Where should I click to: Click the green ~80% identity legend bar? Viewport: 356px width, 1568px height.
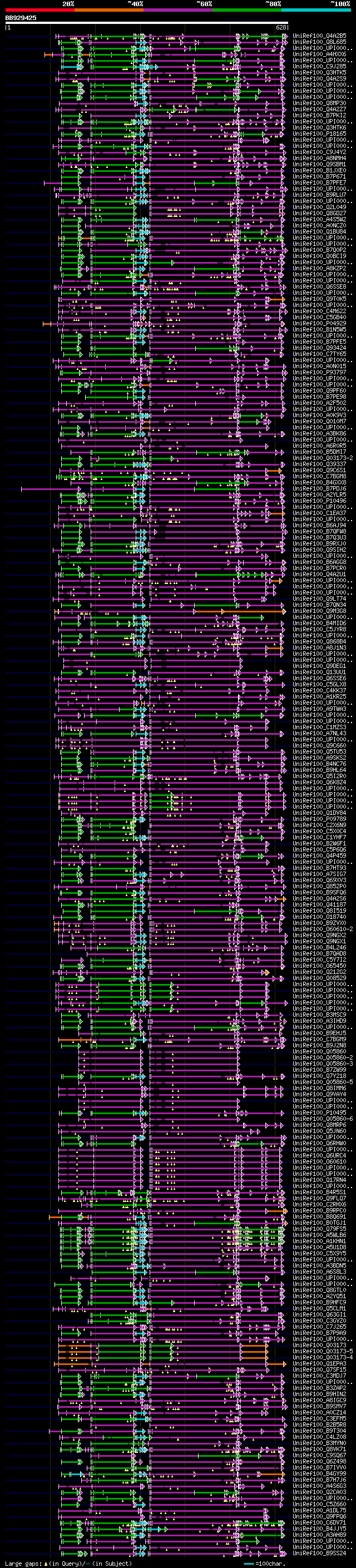pos(247,10)
